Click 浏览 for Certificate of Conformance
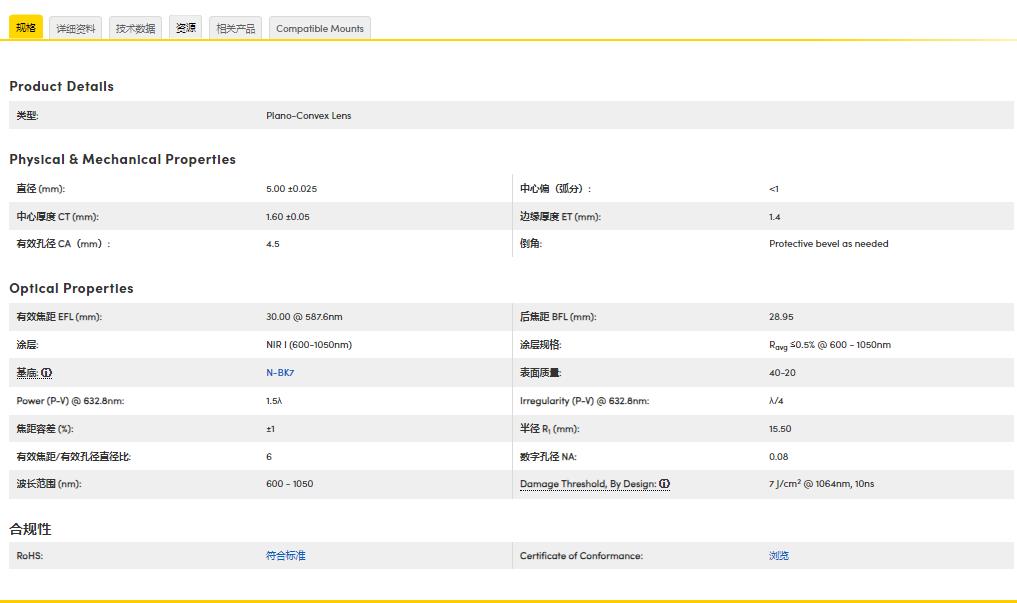Viewport: 1017px width, 603px height. coord(778,556)
